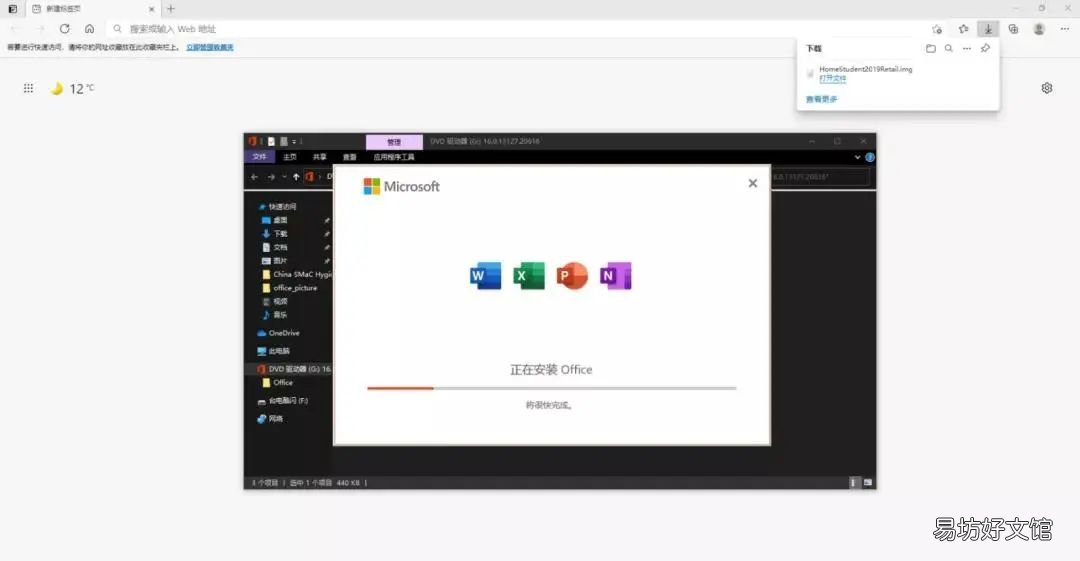The height and width of the screenshot is (561, 1080).
Task: Go up one folder in Explorer
Action: click(x=296, y=177)
